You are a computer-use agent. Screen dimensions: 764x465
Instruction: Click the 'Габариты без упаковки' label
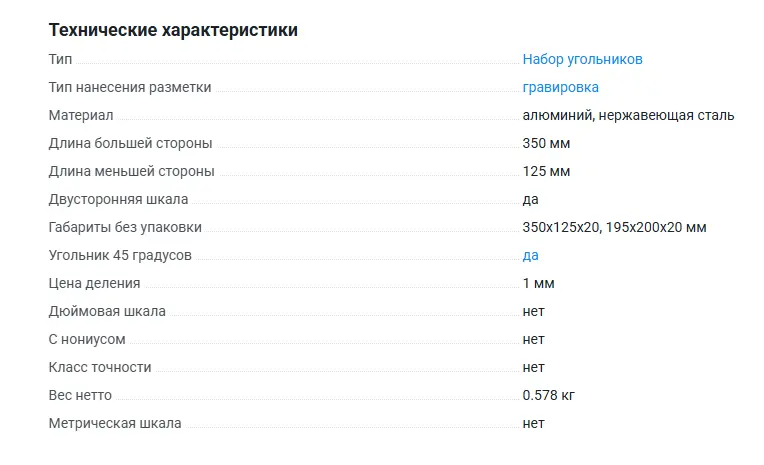125,227
